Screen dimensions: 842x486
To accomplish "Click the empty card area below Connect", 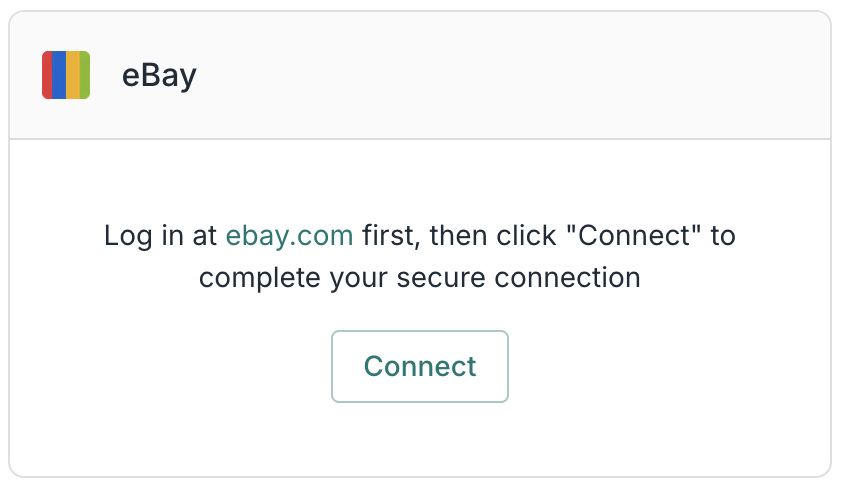I will pyautogui.click(x=420, y=440).
